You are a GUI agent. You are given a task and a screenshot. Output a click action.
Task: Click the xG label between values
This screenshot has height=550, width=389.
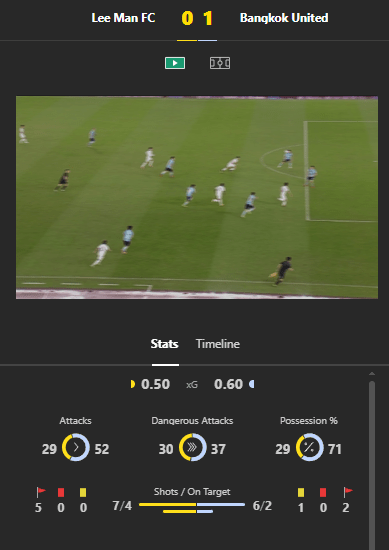click(x=192, y=385)
